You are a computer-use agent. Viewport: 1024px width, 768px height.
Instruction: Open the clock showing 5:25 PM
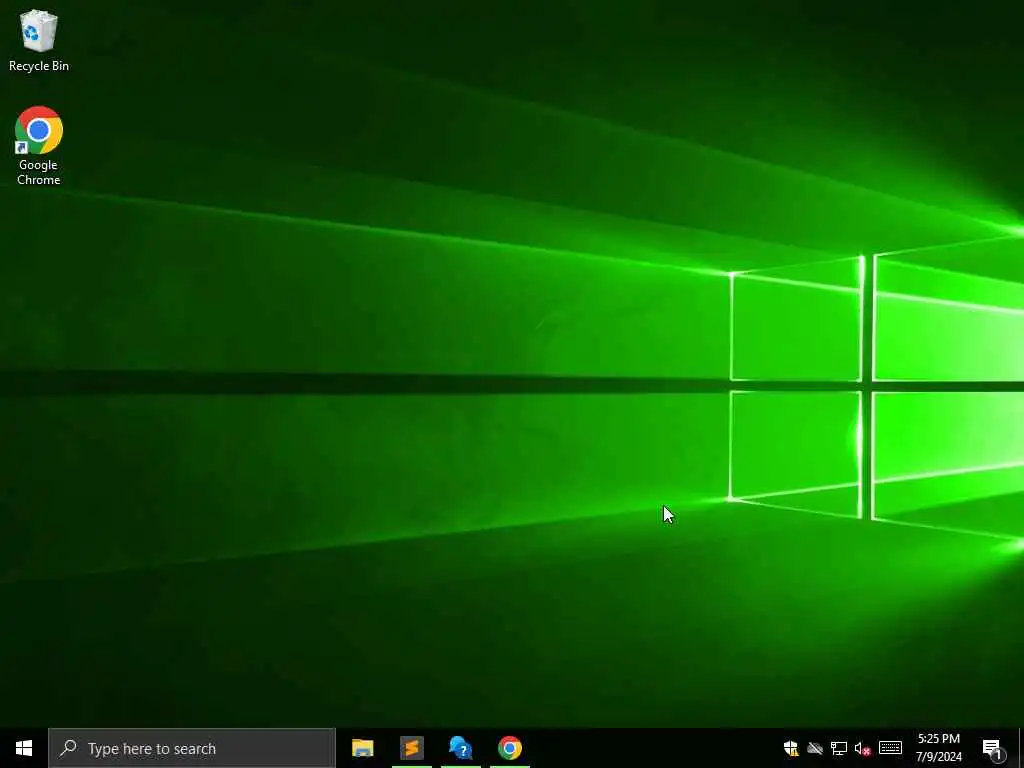click(x=938, y=748)
